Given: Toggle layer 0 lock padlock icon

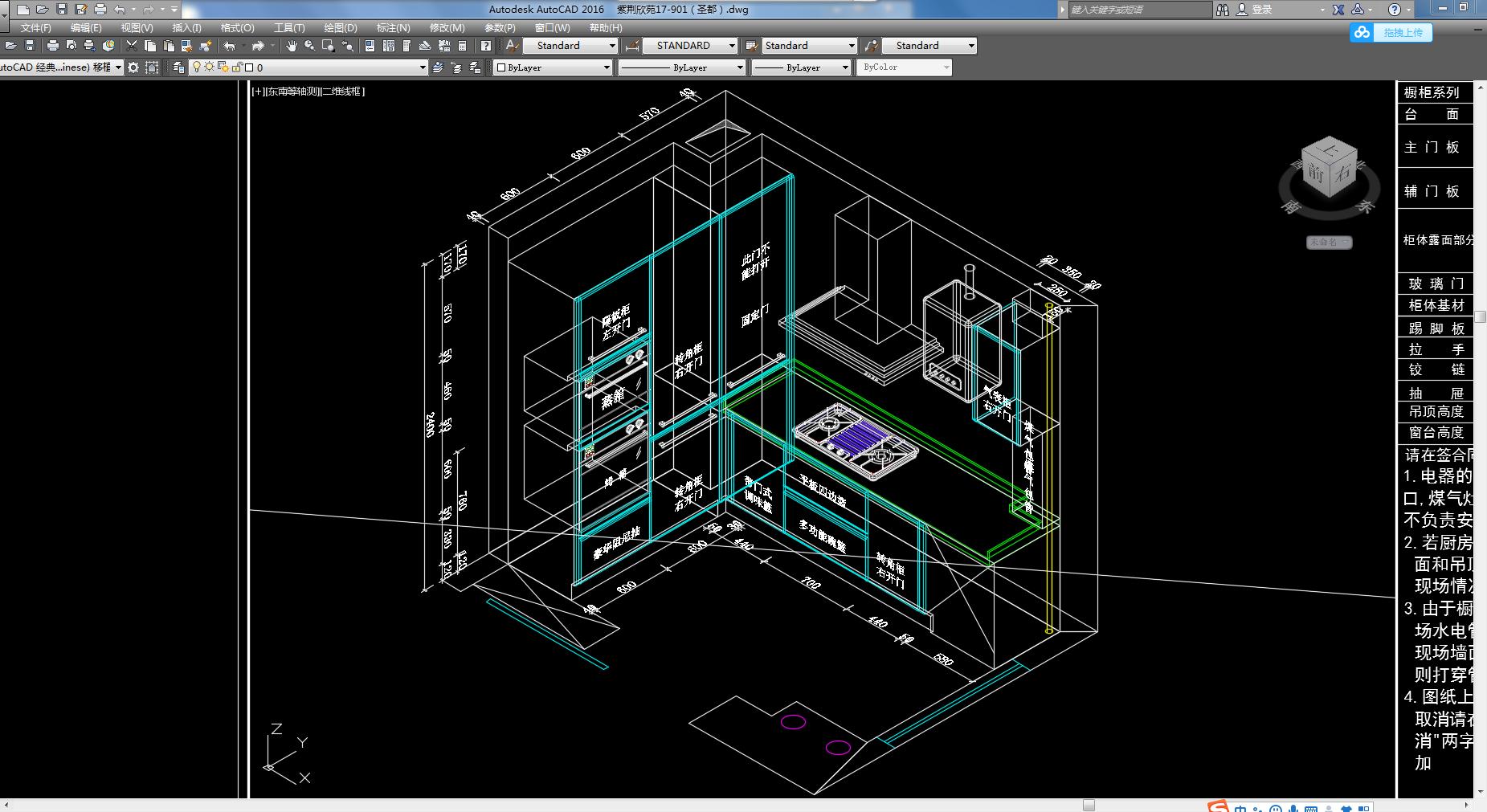Looking at the screenshot, I should pyautogui.click(x=237, y=67).
